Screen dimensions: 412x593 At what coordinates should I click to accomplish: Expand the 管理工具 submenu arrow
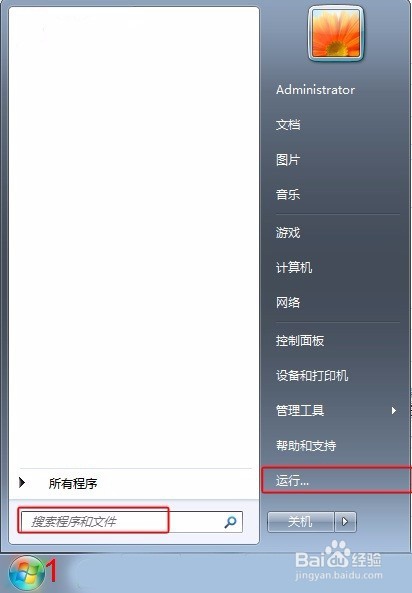tap(394, 410)
